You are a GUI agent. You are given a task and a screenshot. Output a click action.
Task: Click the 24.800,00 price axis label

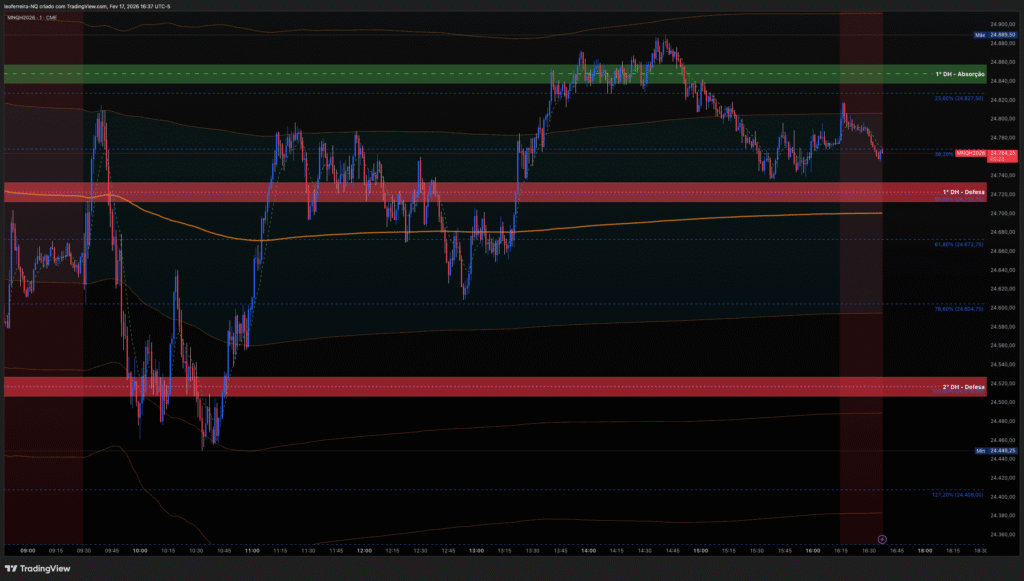[x=1002, y=119]
